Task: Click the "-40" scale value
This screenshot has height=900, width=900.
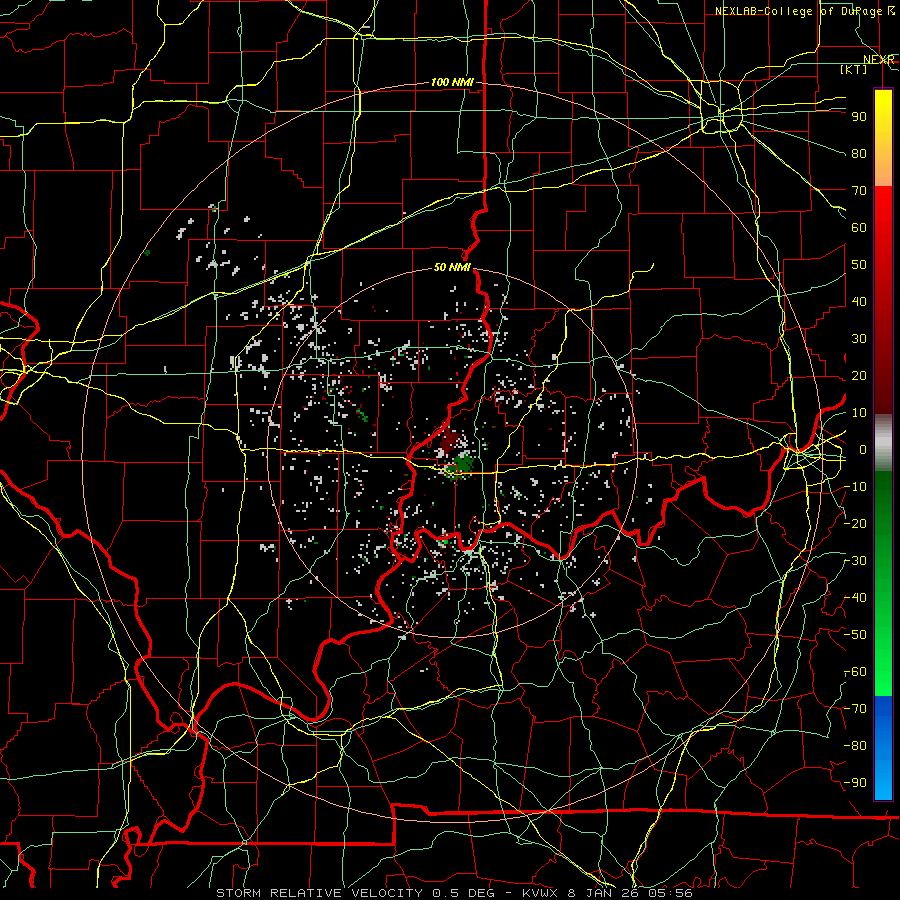Action: point(856,598)
